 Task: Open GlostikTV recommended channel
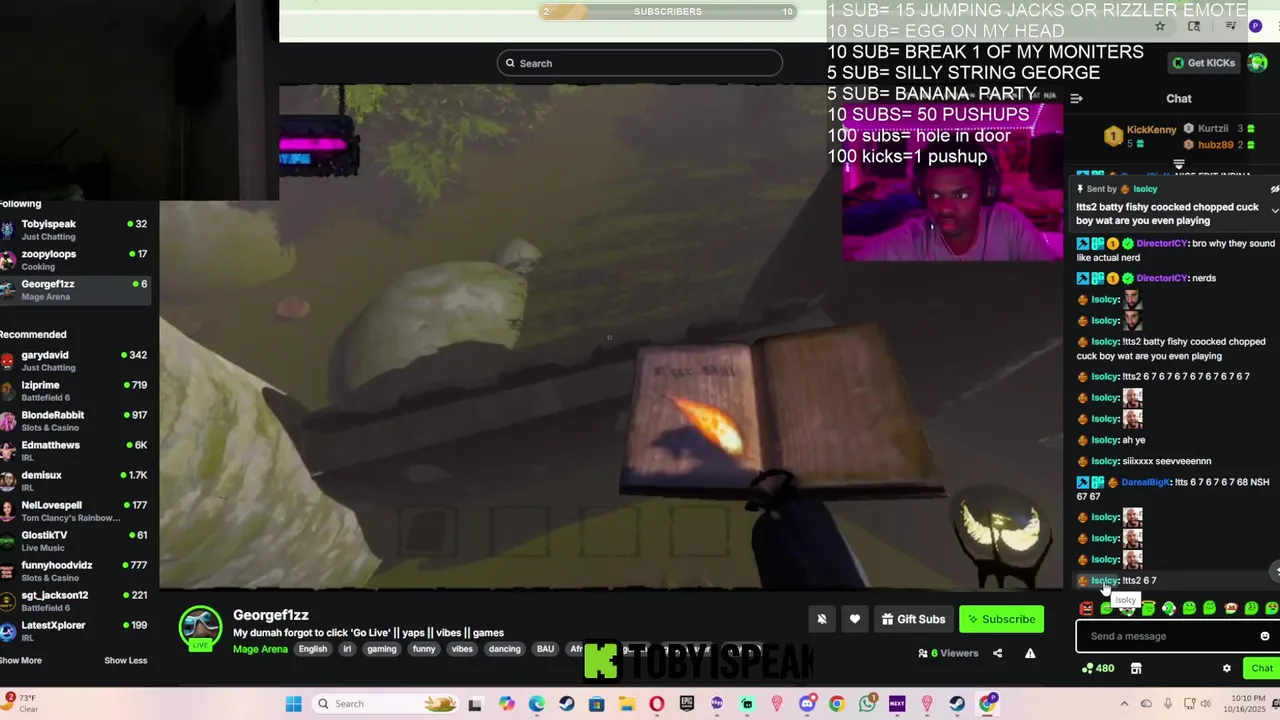click(75, 541)
